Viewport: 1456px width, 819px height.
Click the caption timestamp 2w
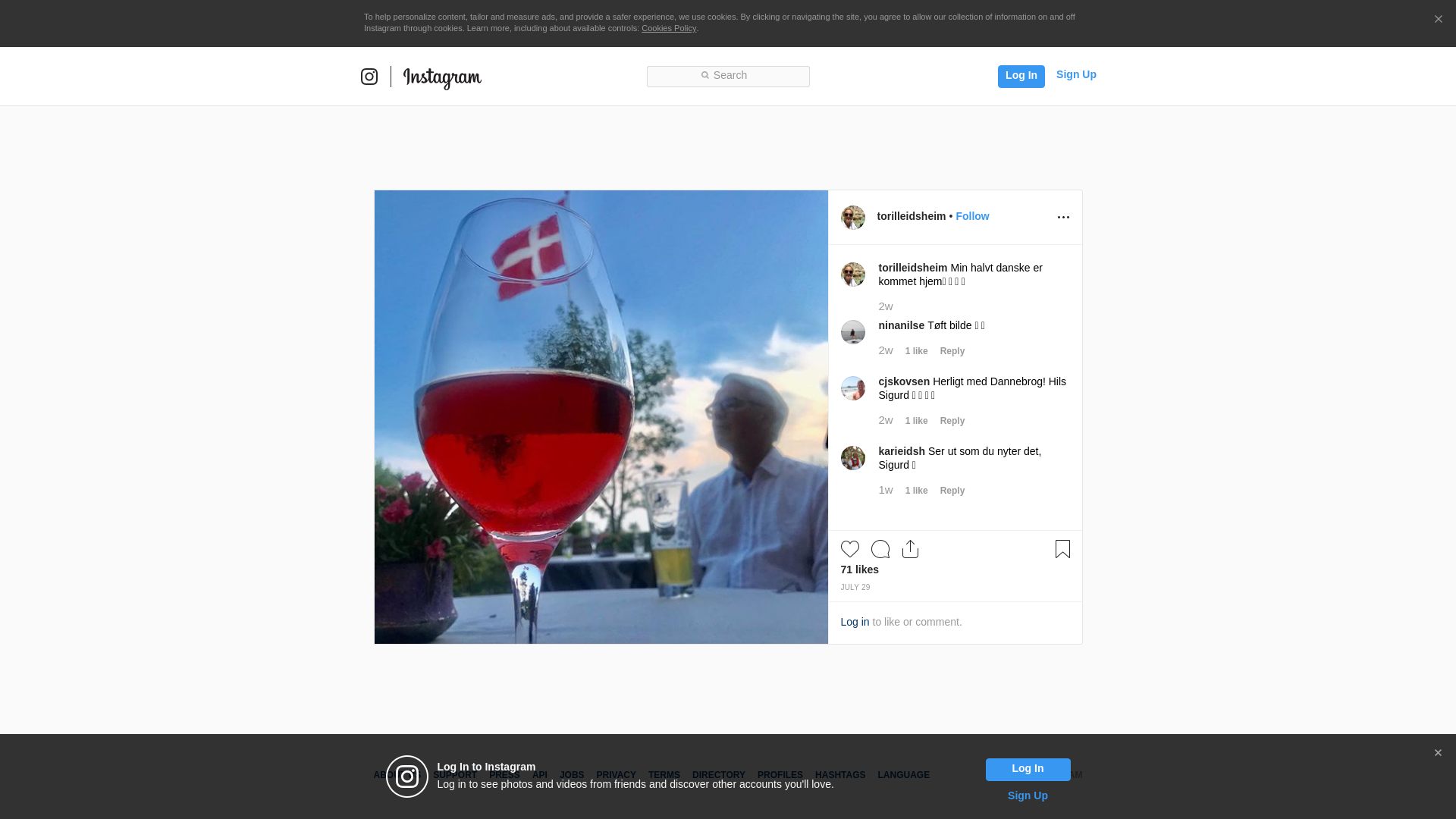pyautogui.click(x=886, y=306)
